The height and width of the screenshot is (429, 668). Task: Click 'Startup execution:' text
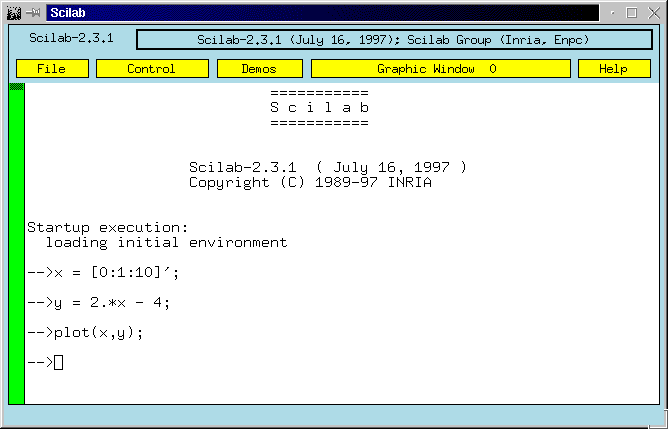(107, 227)
